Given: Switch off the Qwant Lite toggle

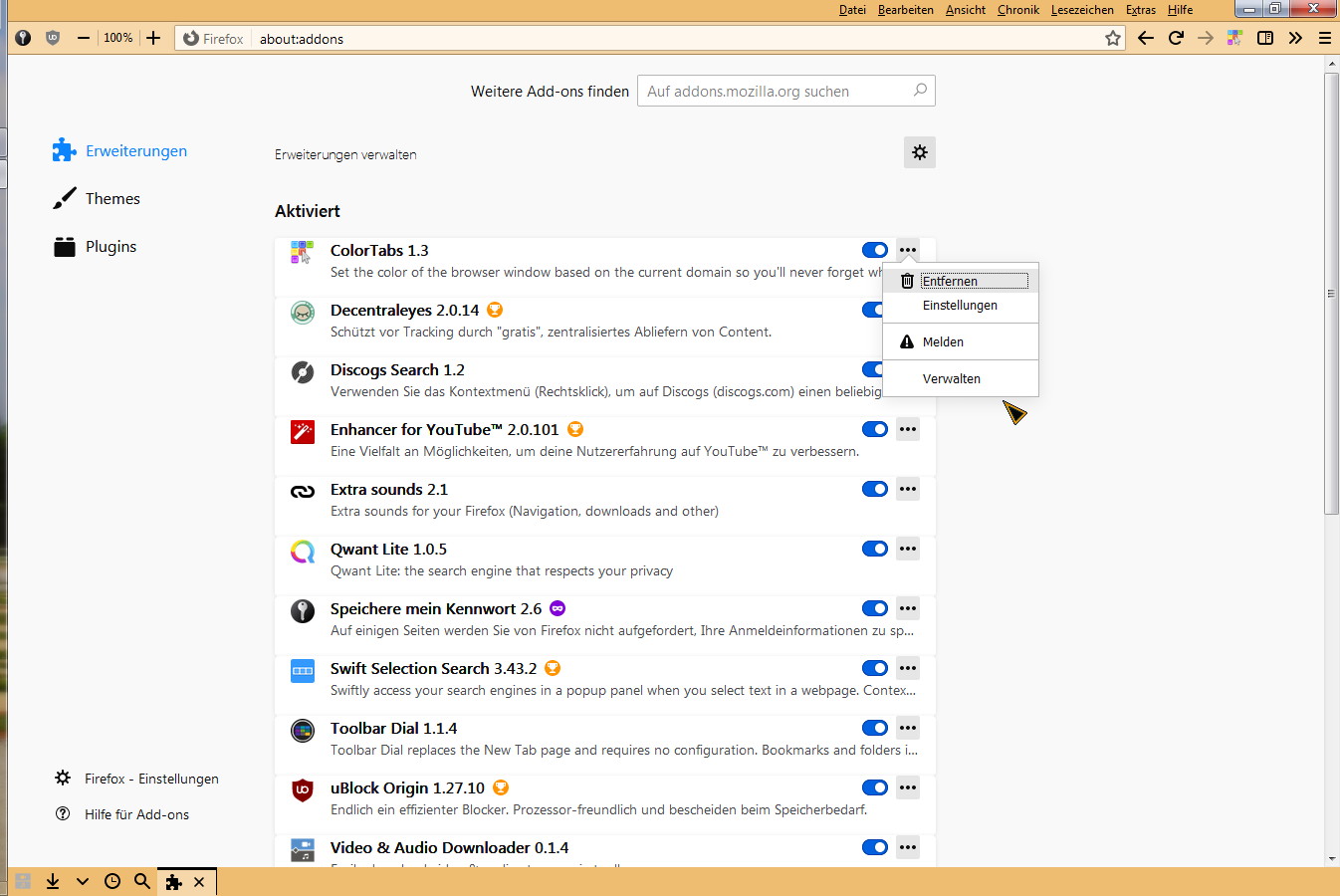Looking at the screenshot, I should click(x=875, y=549).
